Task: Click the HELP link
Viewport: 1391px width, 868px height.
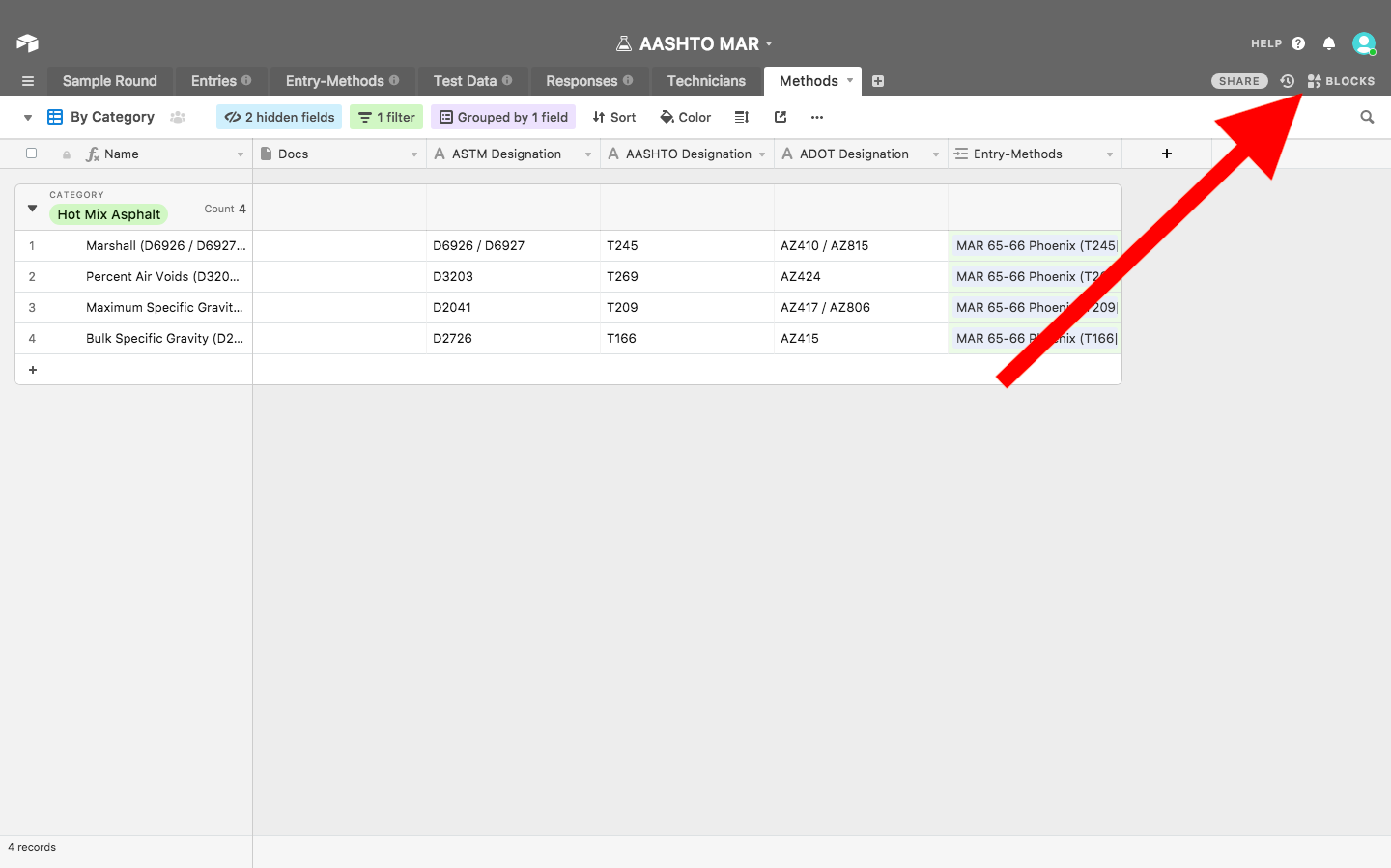Action: [1266, 43]
